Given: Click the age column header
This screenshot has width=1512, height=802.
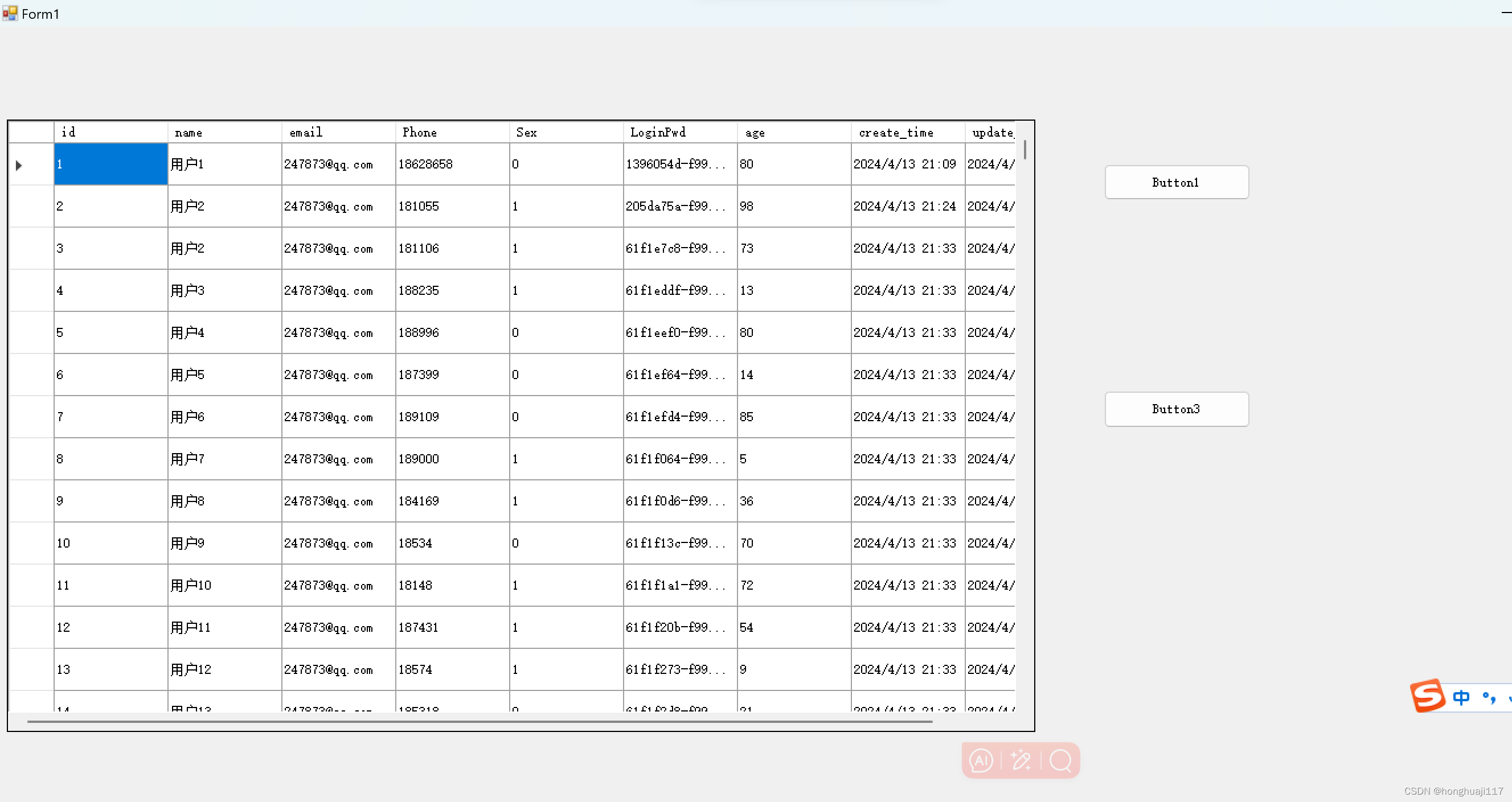Looking at the screenshot, I should pyautogui.click(x=792, y=132).
